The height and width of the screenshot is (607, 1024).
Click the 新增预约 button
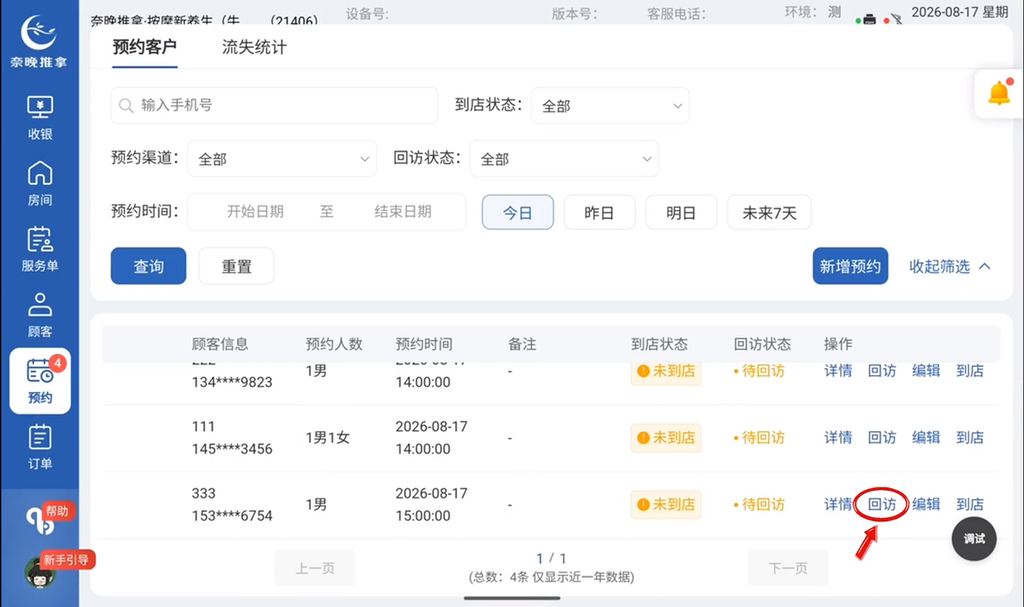(850, 266)
